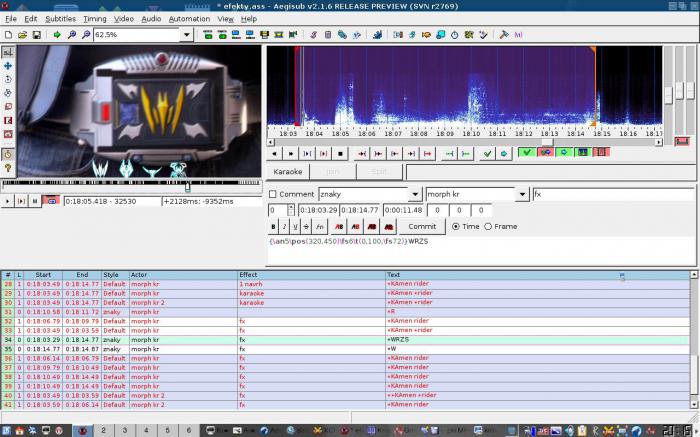Select the Rotate XY video tool
Image resolution: width=700 pixels, height=437 pixels.
[x=8, y=93]
